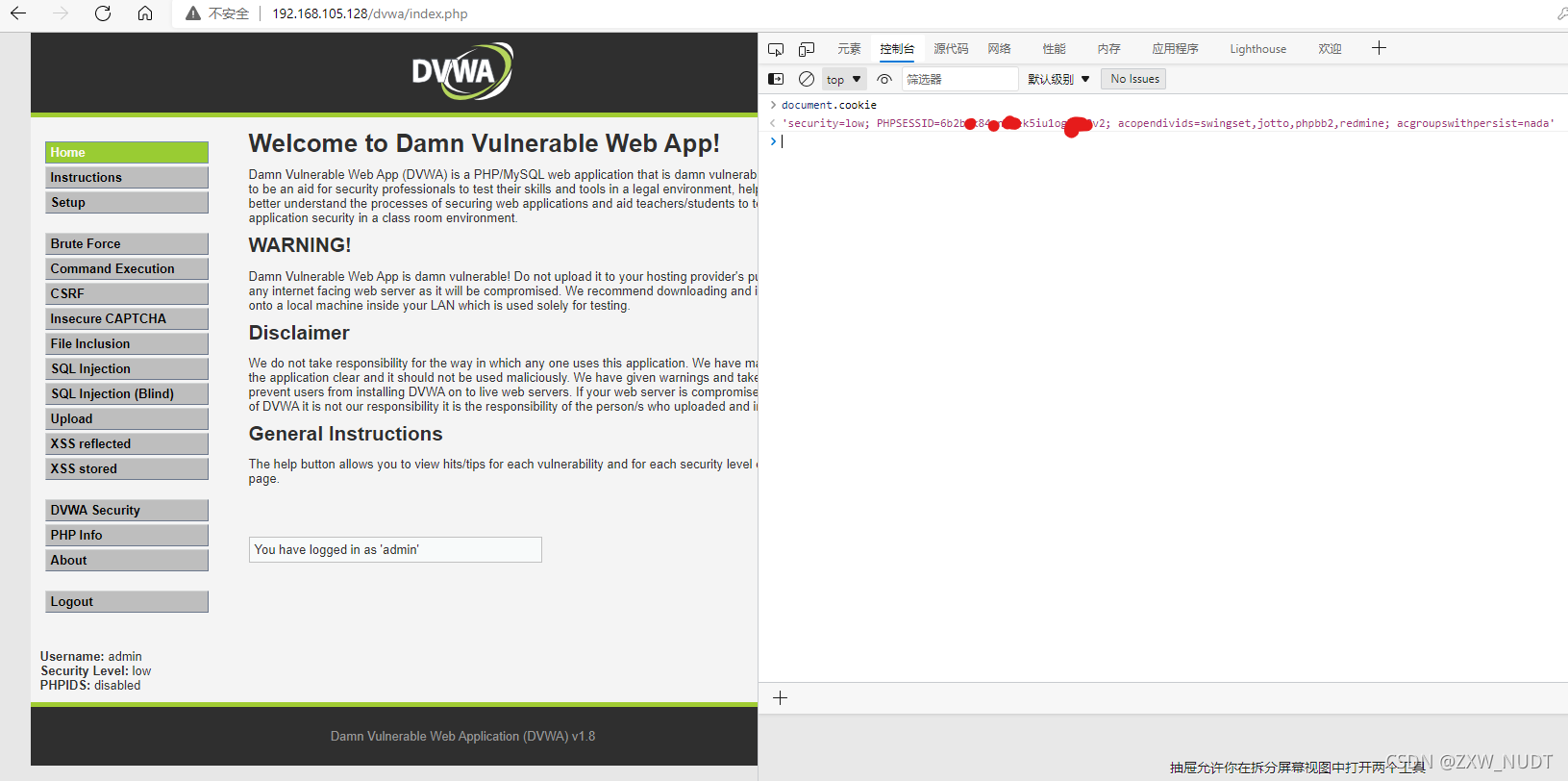Image resolution: width=1568 pixels, height=781 pixels.
Task: Toggle the device emulation icon in DevTools
Action: [807, 49]
